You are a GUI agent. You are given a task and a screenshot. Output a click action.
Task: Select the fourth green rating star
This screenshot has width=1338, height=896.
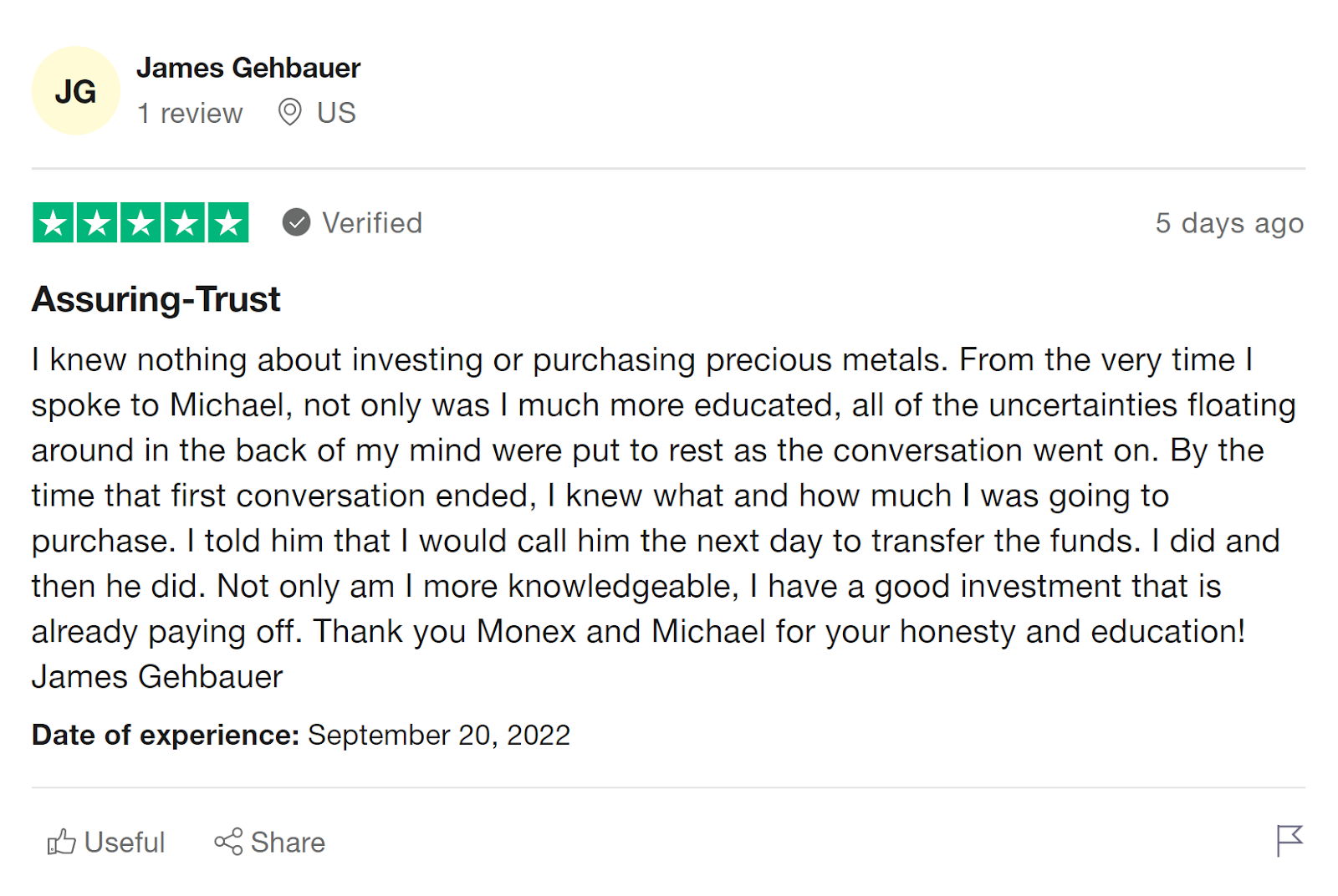coord(185,222)
